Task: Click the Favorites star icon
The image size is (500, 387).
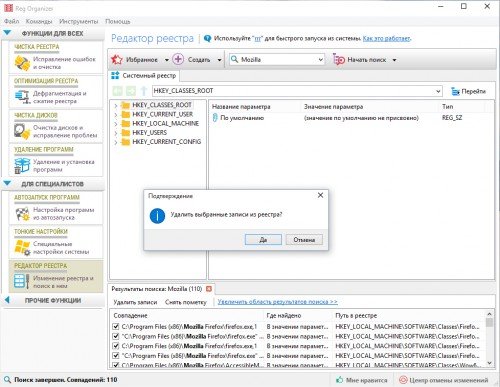Action: [x=117, y=60]
